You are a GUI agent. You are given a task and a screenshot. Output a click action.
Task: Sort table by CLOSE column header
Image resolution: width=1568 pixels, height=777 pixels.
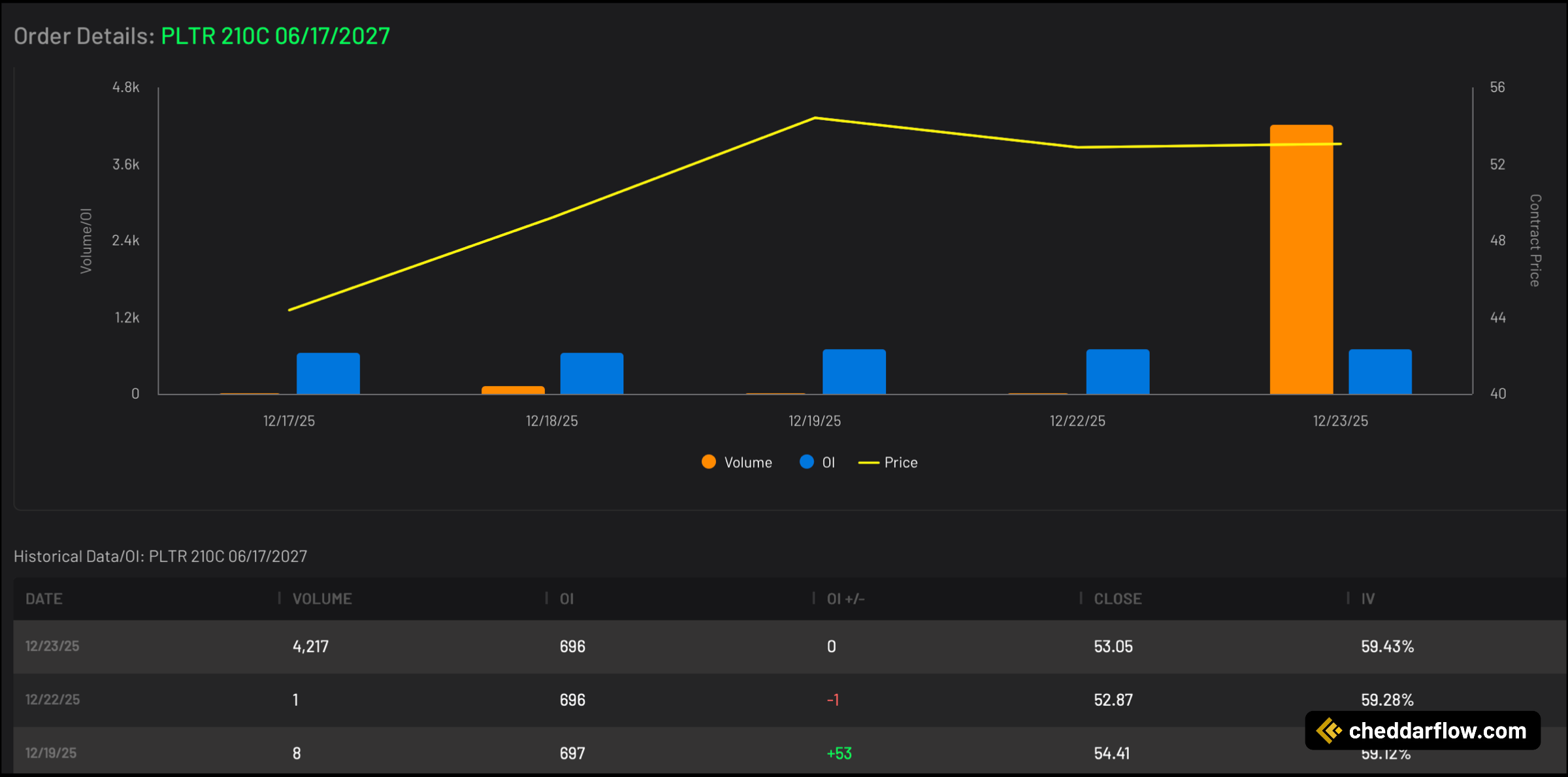tap(1118, 599)
